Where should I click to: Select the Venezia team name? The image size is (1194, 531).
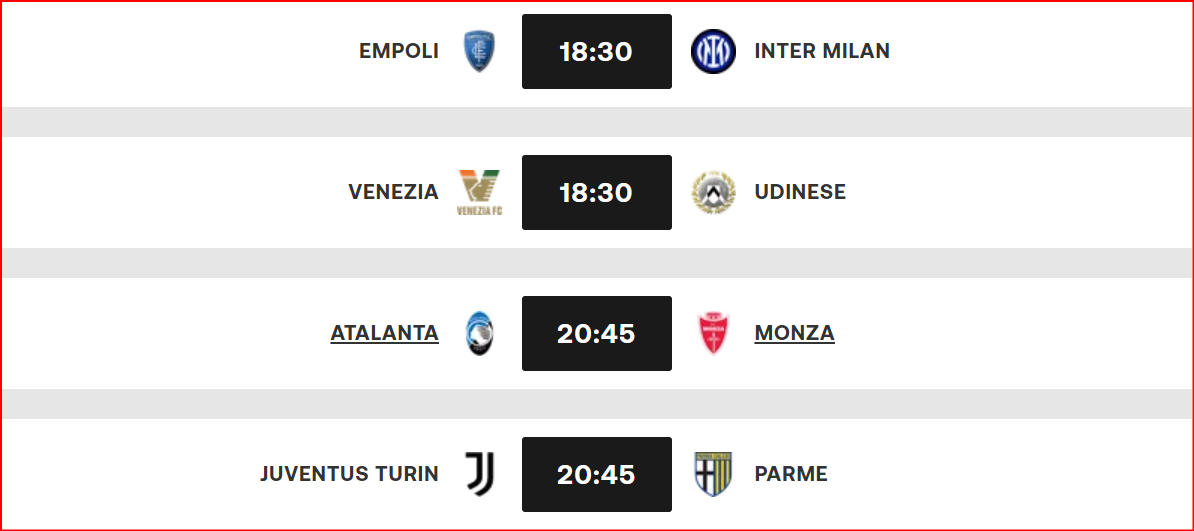pyautogui.click(x=394, y=192)
